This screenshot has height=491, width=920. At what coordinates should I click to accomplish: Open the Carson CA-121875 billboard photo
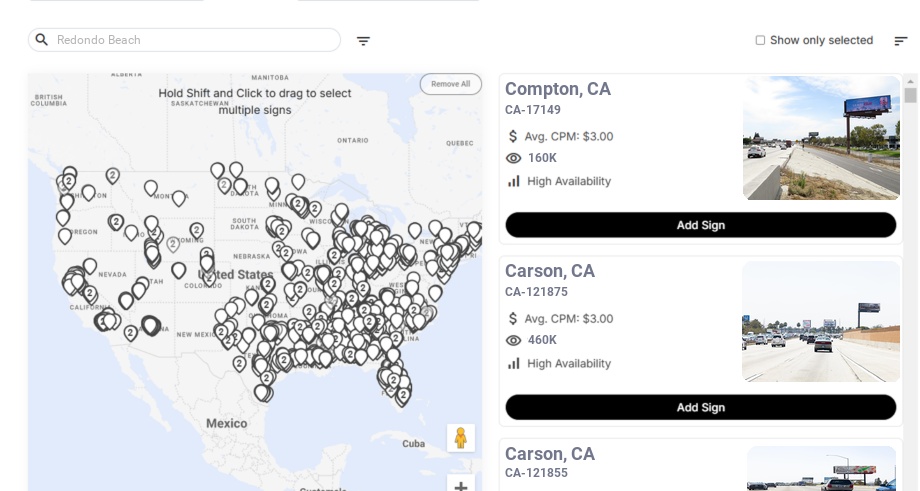[821, 321]
